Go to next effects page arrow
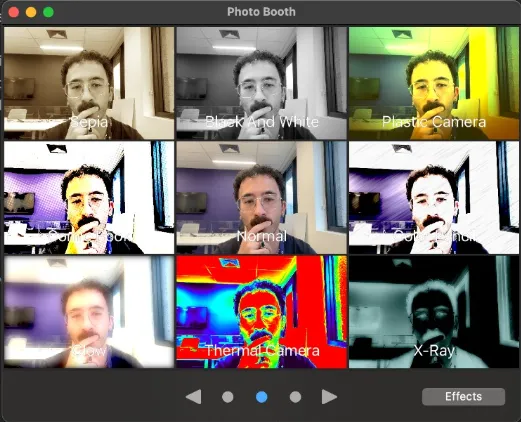 (329, 397)
